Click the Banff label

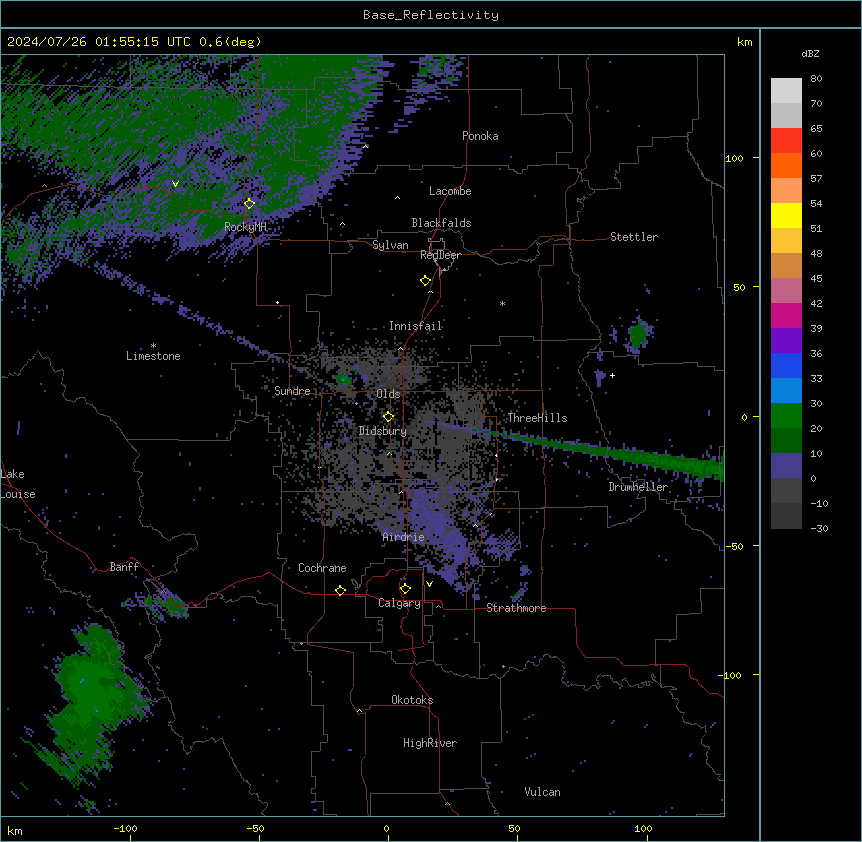124,567
